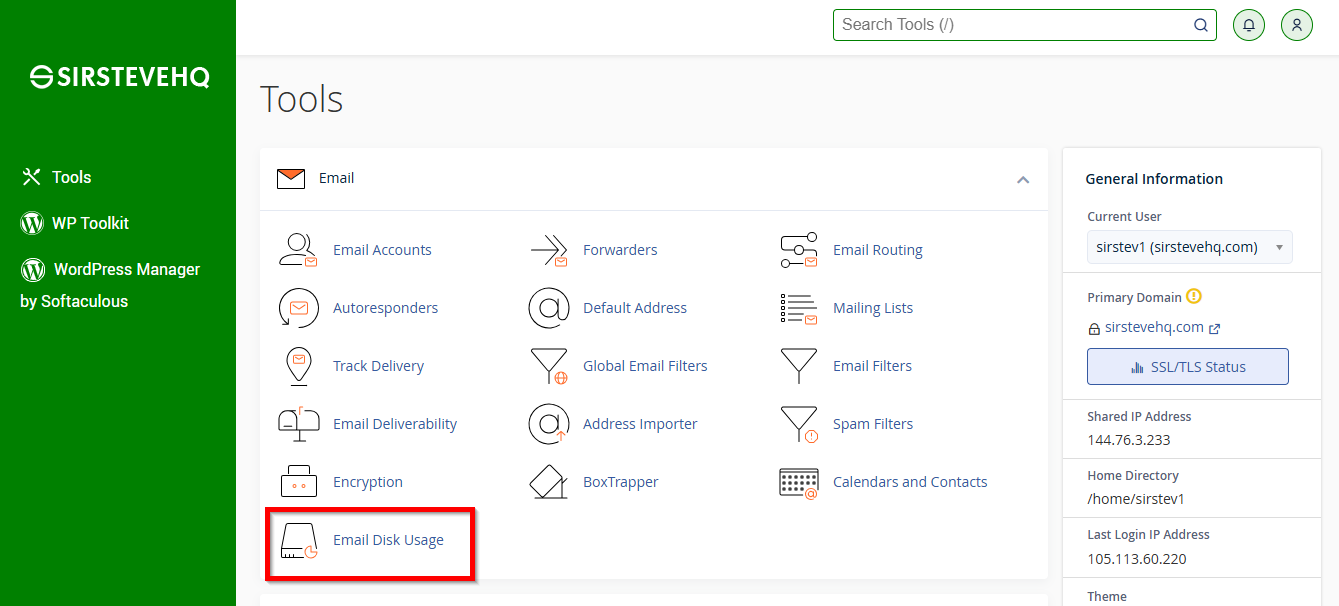Click the Tools page heading
The image size is (1339, 606).
point(301,99)
